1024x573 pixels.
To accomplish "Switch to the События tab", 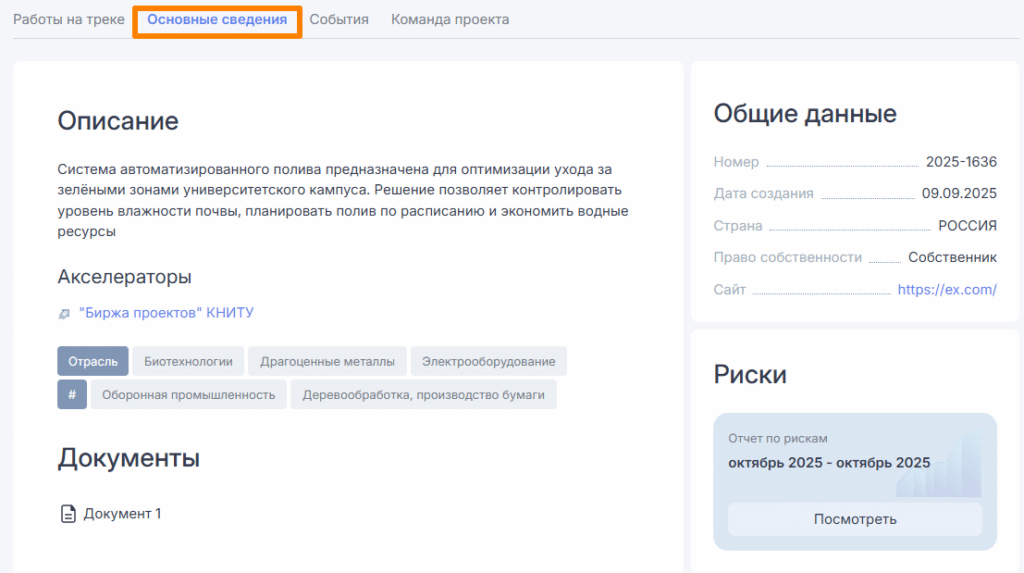I will coord(339,19).
